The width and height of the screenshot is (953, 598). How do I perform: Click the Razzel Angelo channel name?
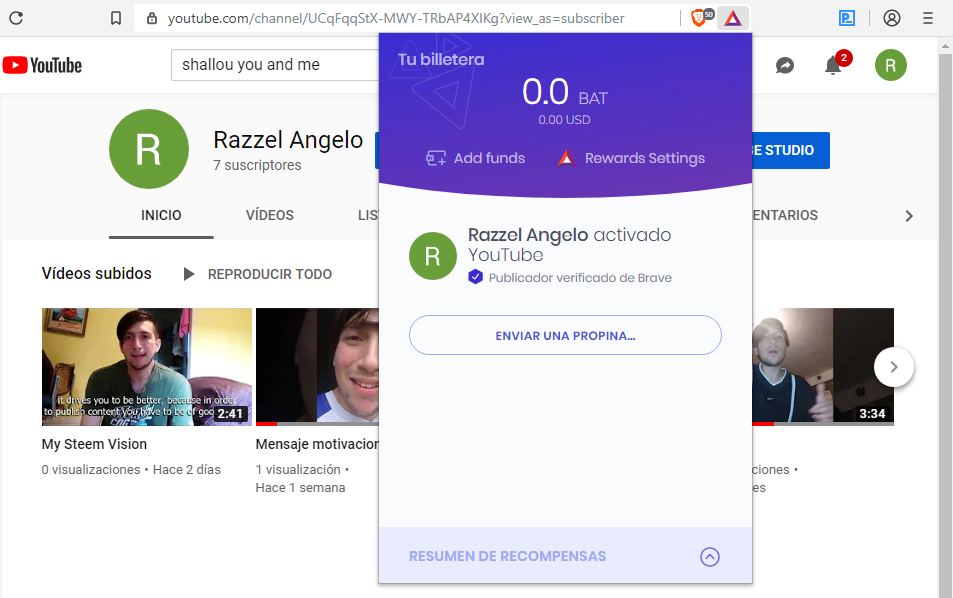[288, 140]
